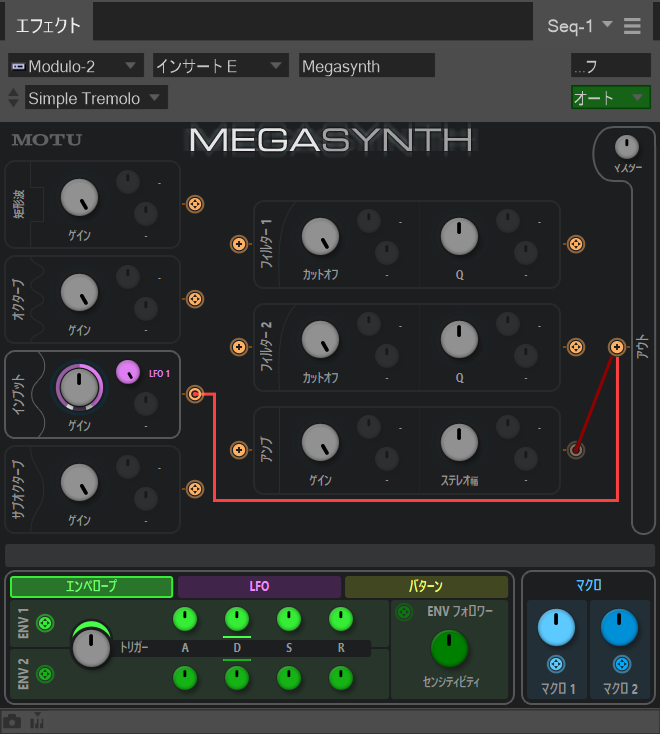Click the purple LFO 1 modulation amount knob
Viewport: 660px width, 734px height.
click(128, 372)
